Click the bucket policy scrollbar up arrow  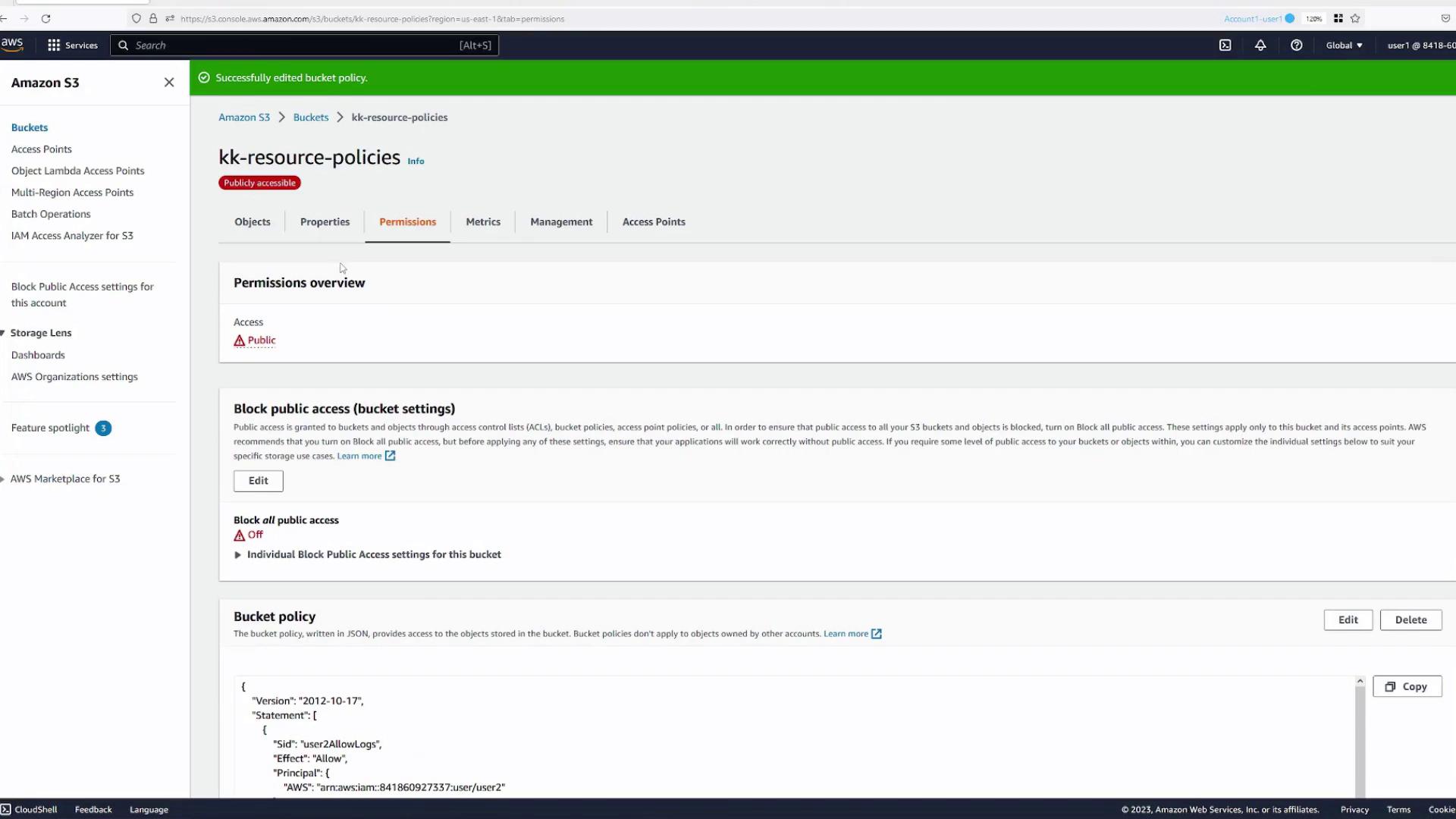pos(1360,681)
